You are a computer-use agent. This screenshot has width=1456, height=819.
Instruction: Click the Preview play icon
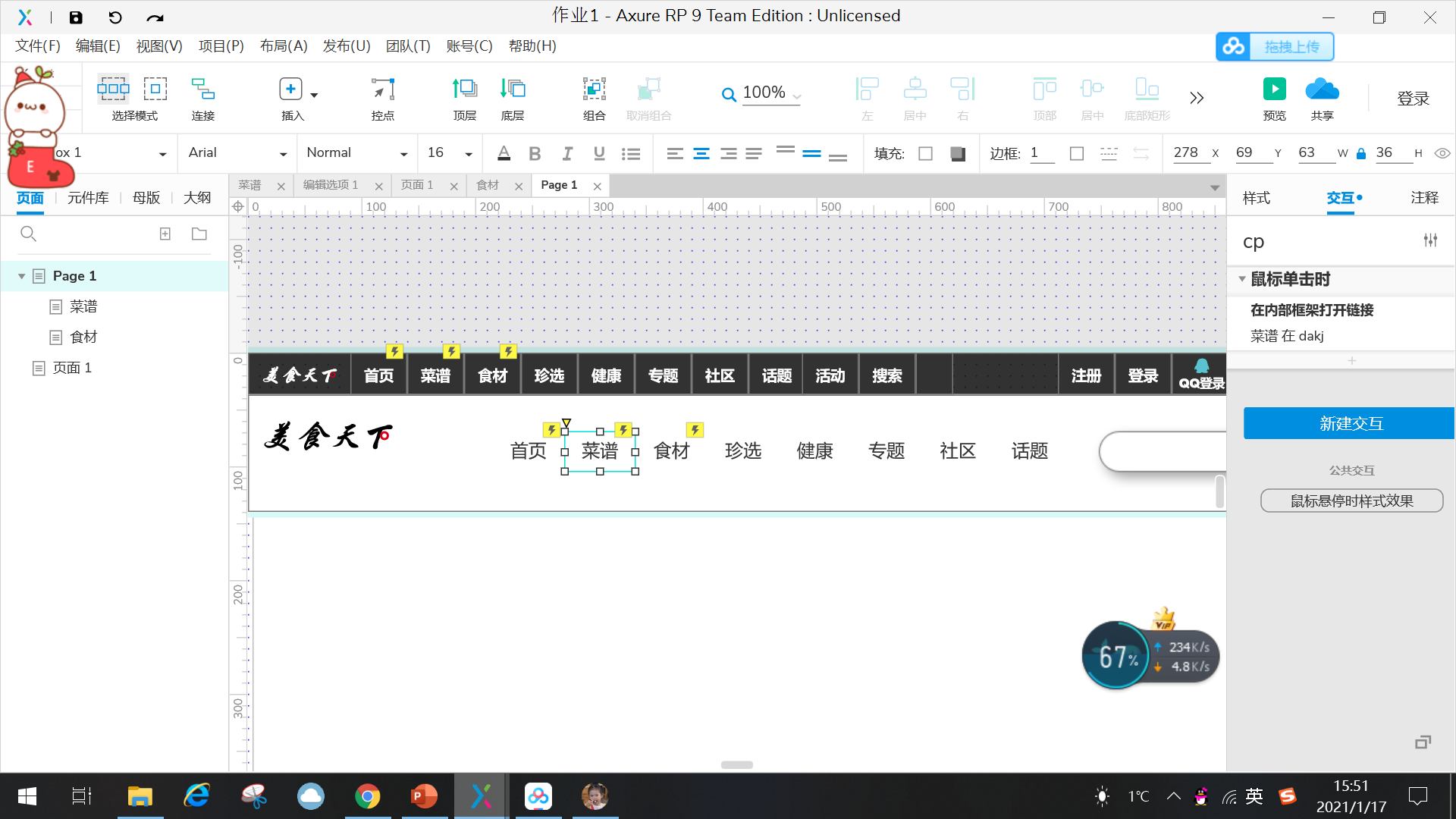click(1274, 89)
